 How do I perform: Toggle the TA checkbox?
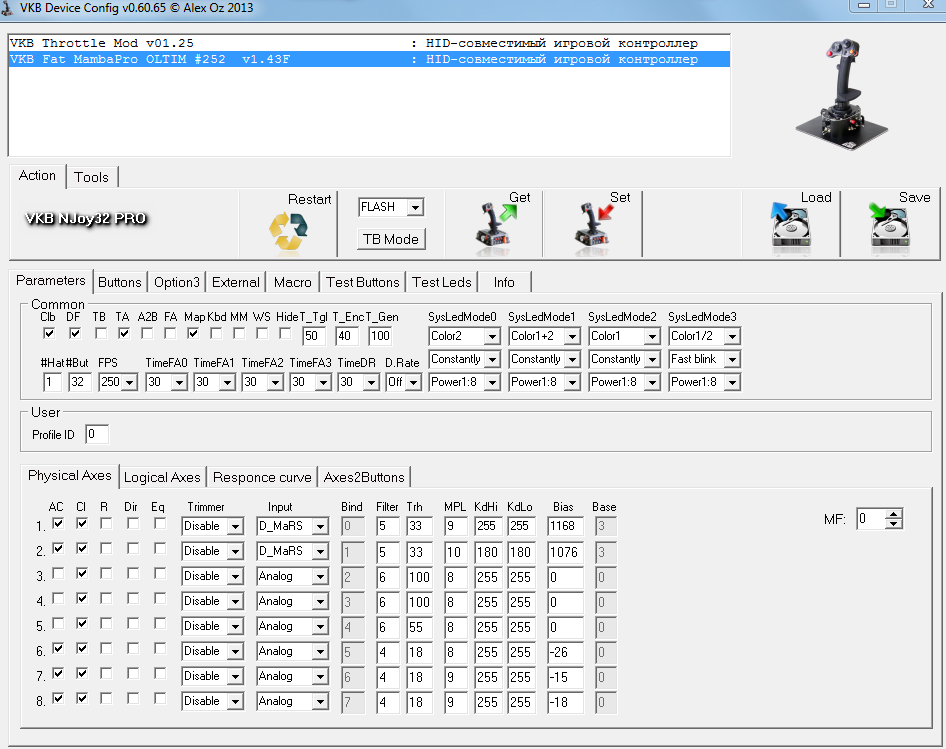pos(124,333)
